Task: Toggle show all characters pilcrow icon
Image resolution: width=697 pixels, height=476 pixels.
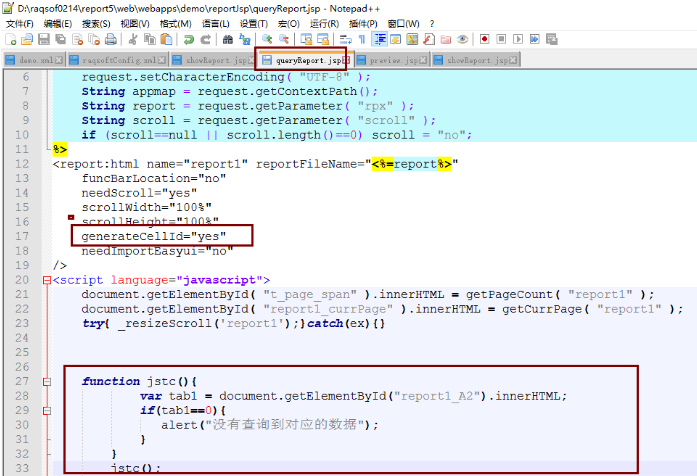Action: (362, 40)
